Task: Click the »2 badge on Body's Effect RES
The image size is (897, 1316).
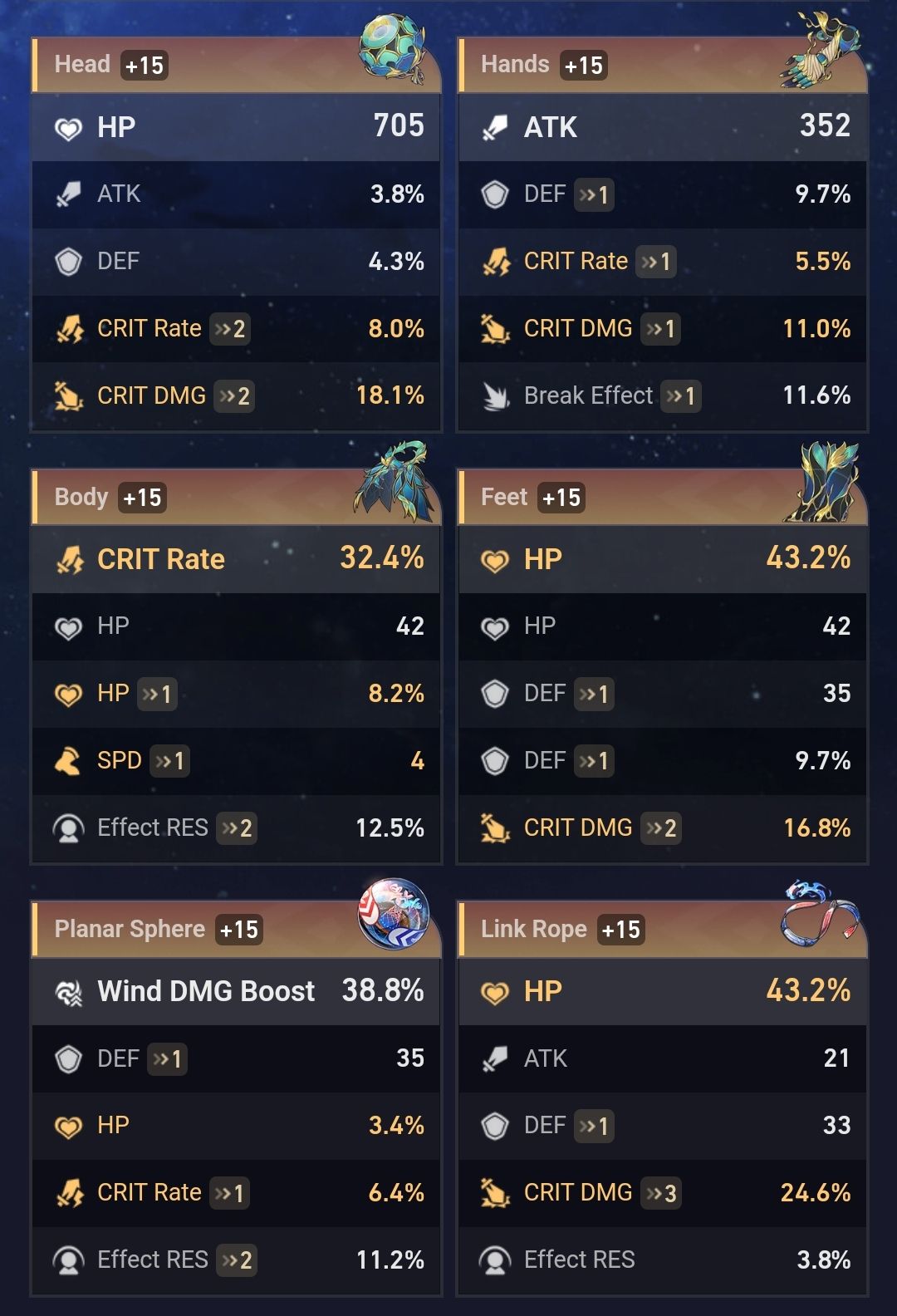Action: [x=237, y=828]
